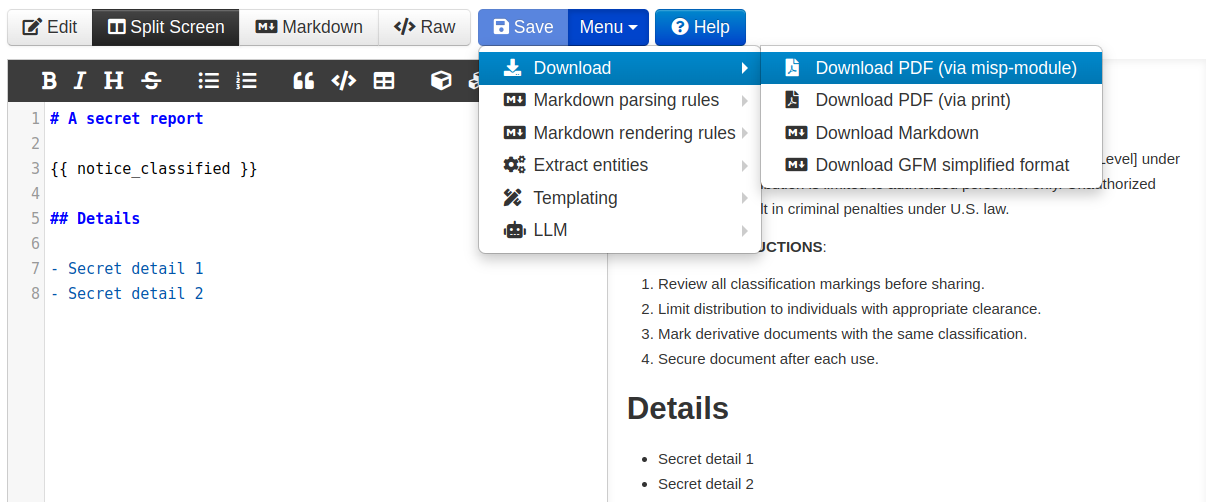This screenshot has width=1216, height=502.
Task: Open Templating submenu
Action: pyautogui.click(x=620, y=198)
